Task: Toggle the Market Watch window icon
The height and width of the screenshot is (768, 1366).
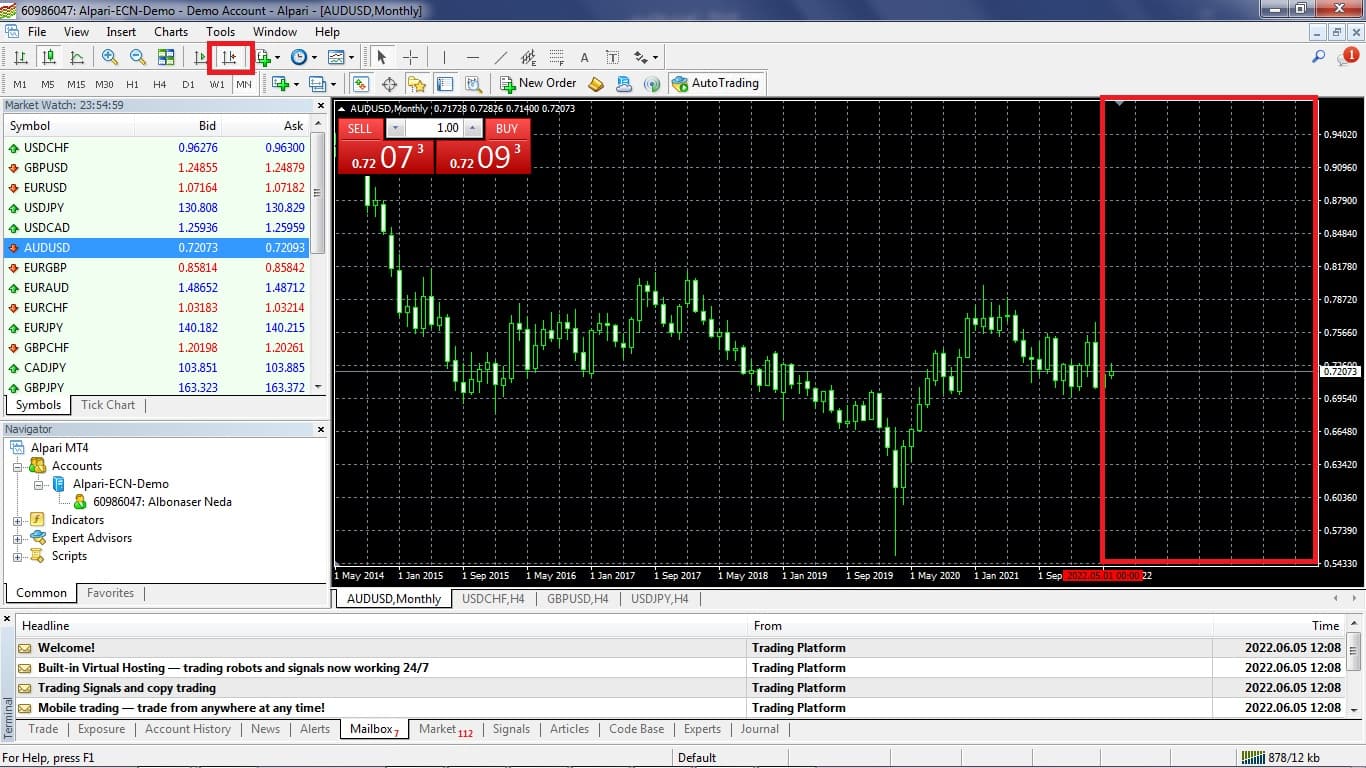Action: [361, 84]
